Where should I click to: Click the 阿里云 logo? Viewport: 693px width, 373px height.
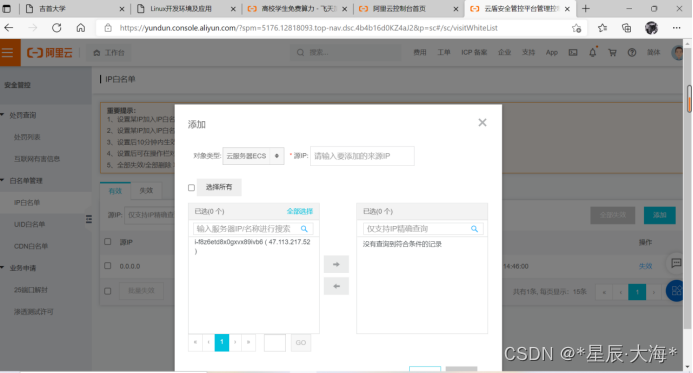[50, 53]
